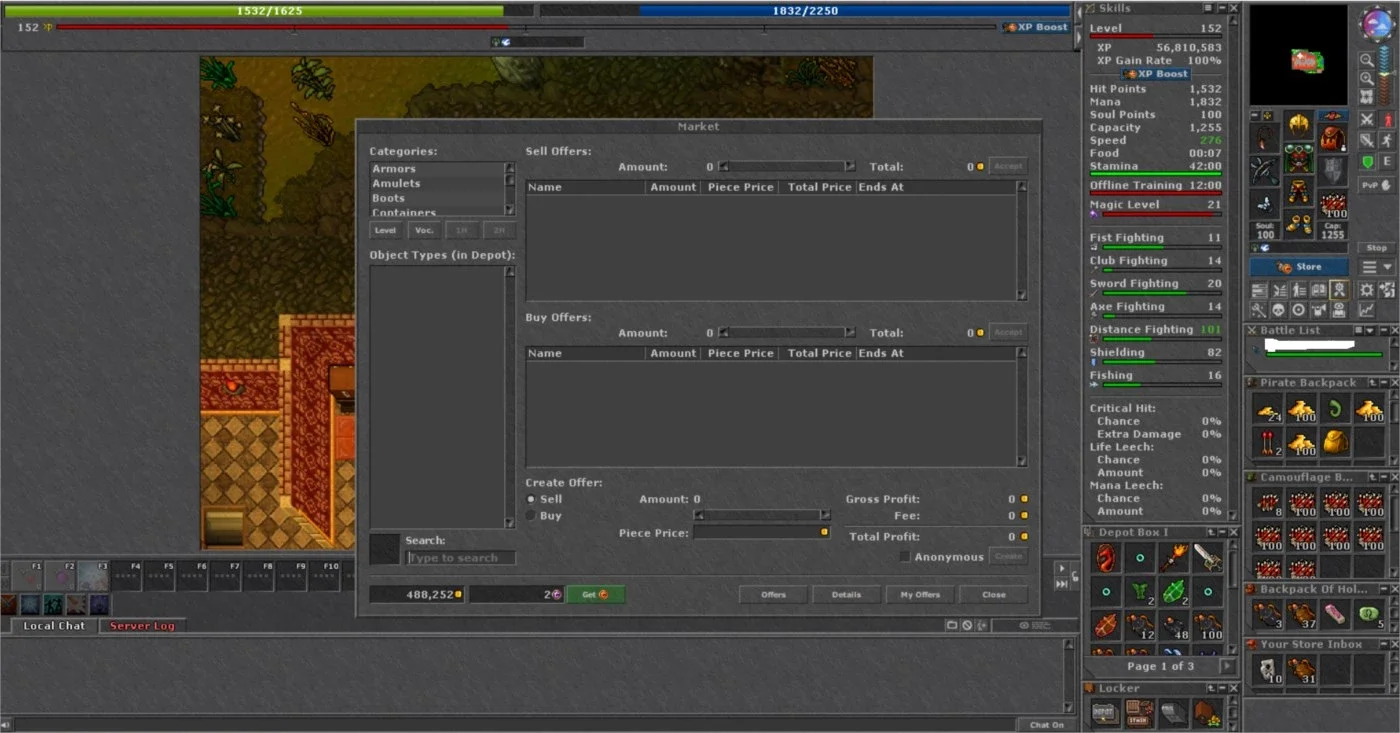Adjust the Create Offer amount slider
Image resolution: width=1400 pixels, height=733 pixels.
coord(762,516)
